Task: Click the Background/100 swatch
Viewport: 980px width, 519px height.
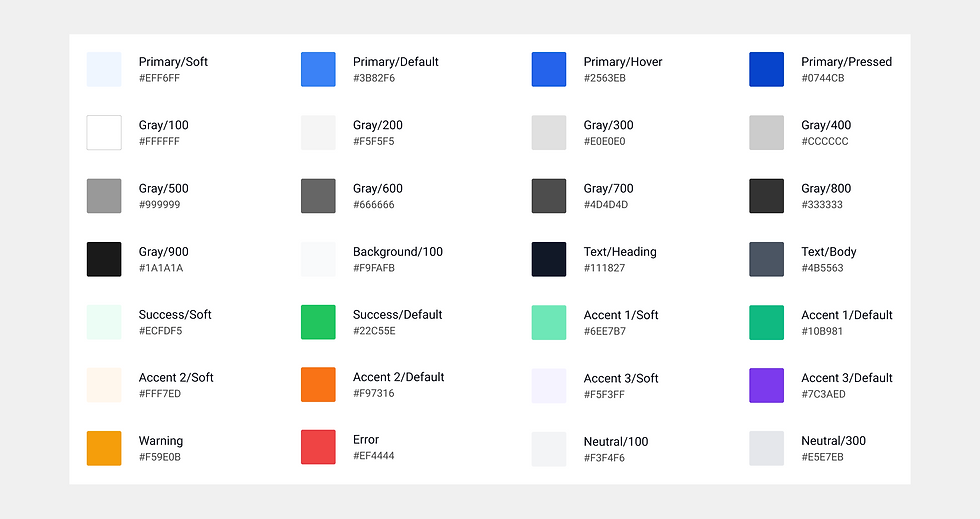Action: (x=318, y=259)
